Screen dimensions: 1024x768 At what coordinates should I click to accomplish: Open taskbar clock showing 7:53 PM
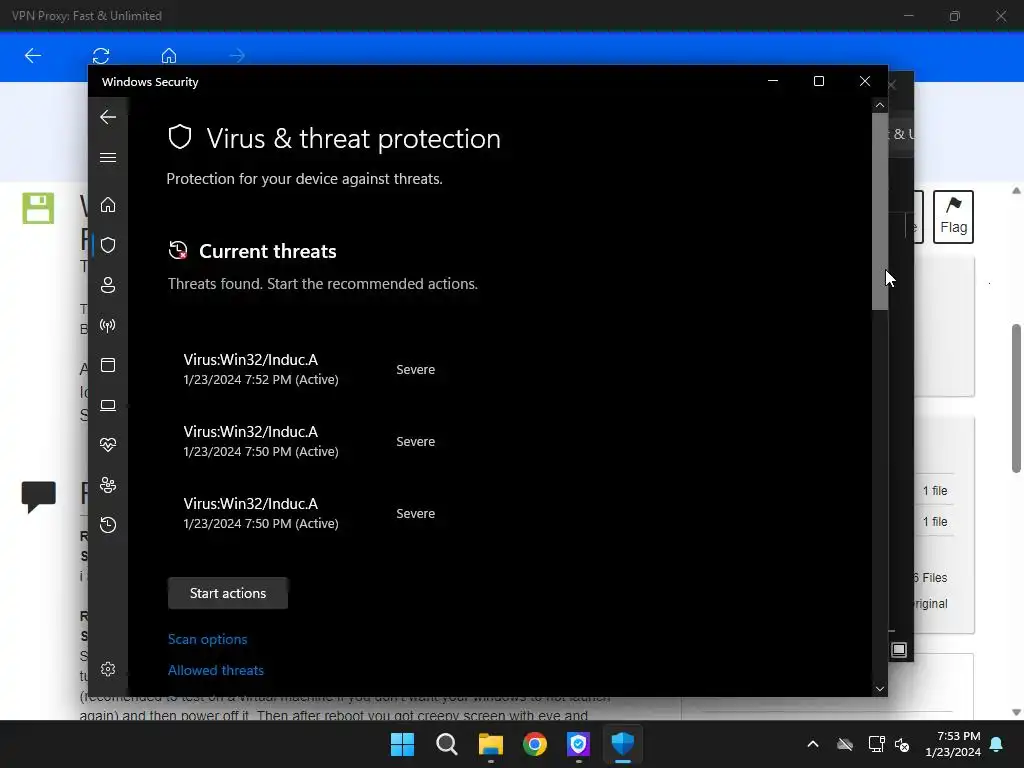pos(953,744)
